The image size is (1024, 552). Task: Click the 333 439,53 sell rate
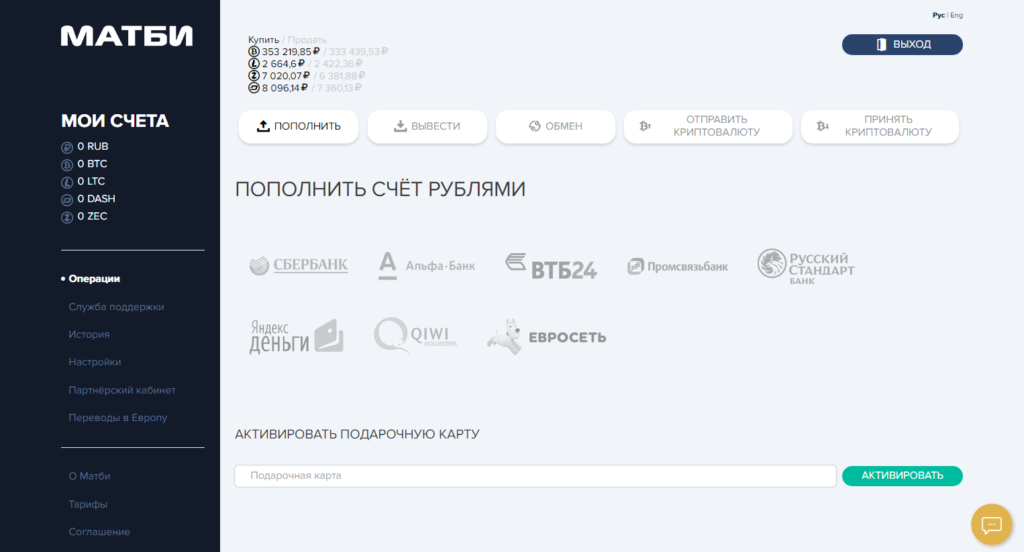click(358, 52)
